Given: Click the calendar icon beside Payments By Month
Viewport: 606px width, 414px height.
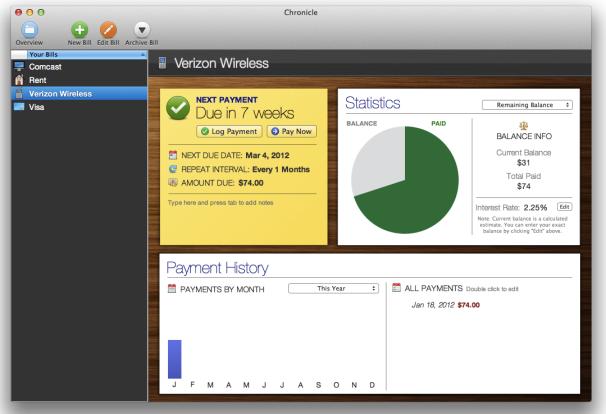Looking at the screenshot, I should [x=172, y=288].
